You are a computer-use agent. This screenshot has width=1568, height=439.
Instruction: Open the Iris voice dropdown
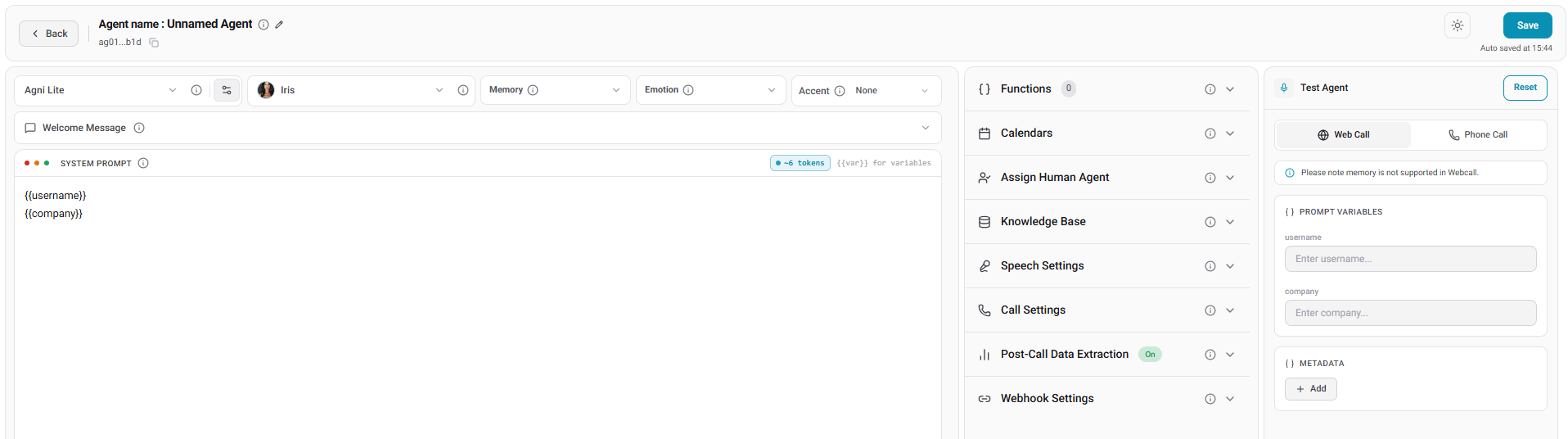(x=352, y=90)
